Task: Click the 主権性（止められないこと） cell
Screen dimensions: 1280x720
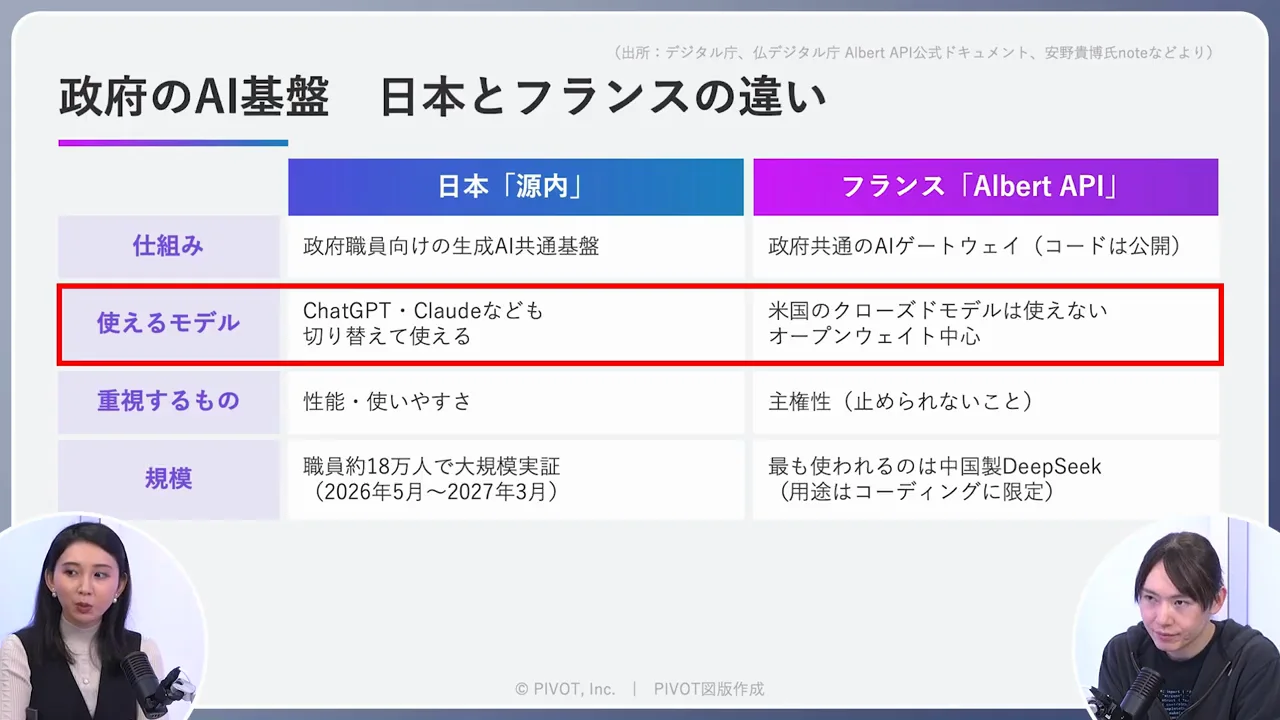Action: click(985, 401)
